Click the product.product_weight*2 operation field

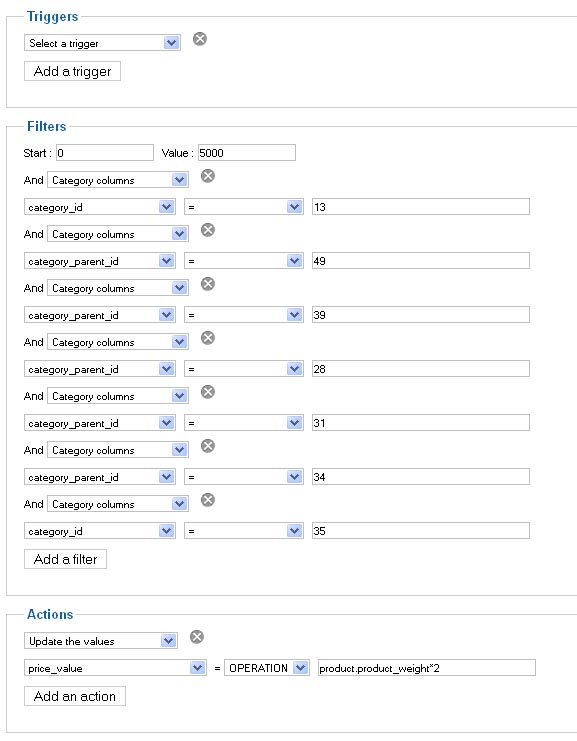coord(427,668)
